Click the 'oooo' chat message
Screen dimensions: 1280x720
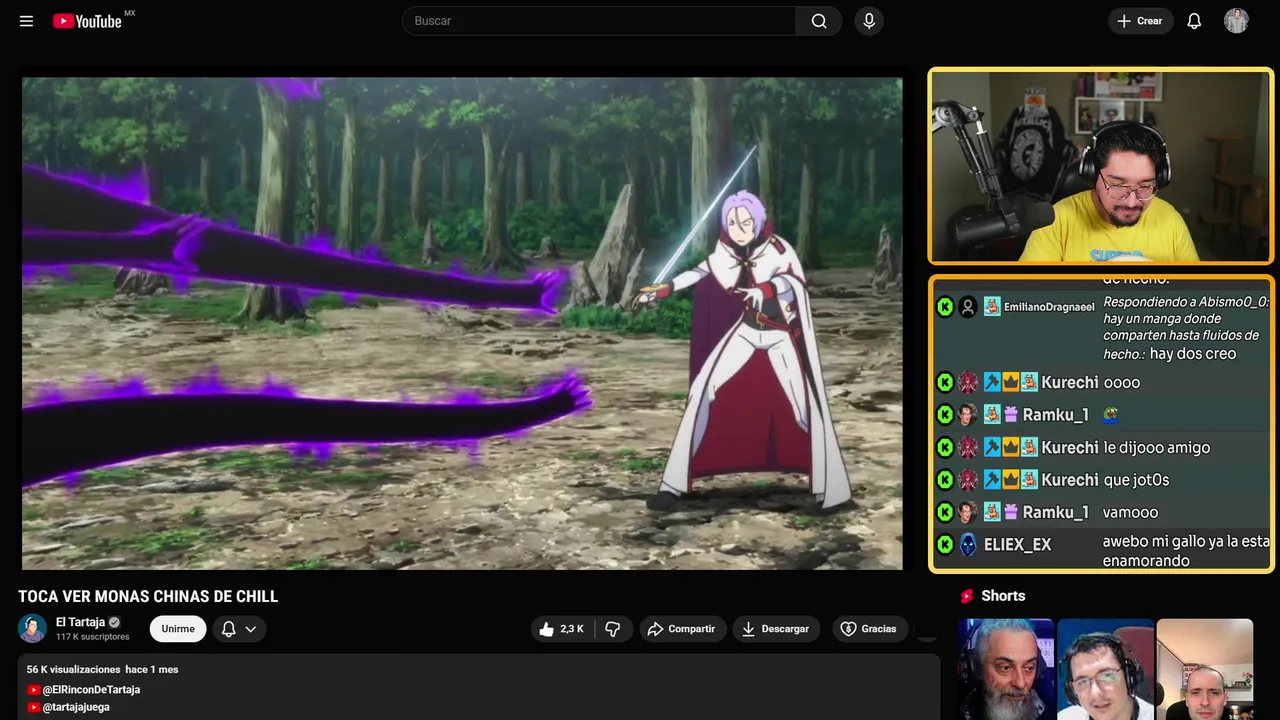(1121, 383)
